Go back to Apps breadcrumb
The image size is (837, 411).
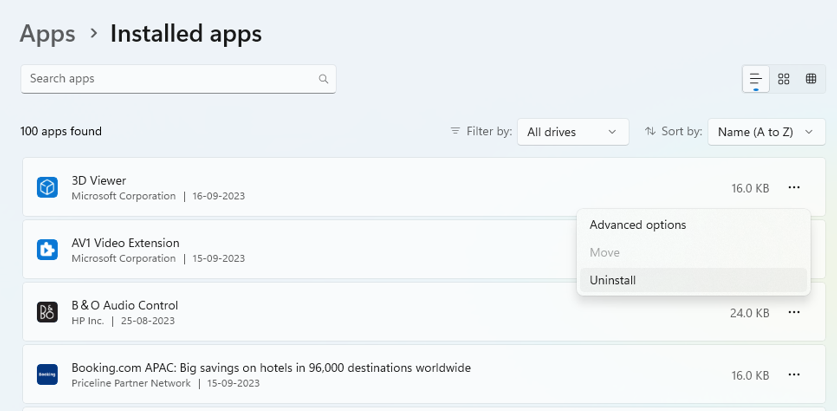pos(47,33)
